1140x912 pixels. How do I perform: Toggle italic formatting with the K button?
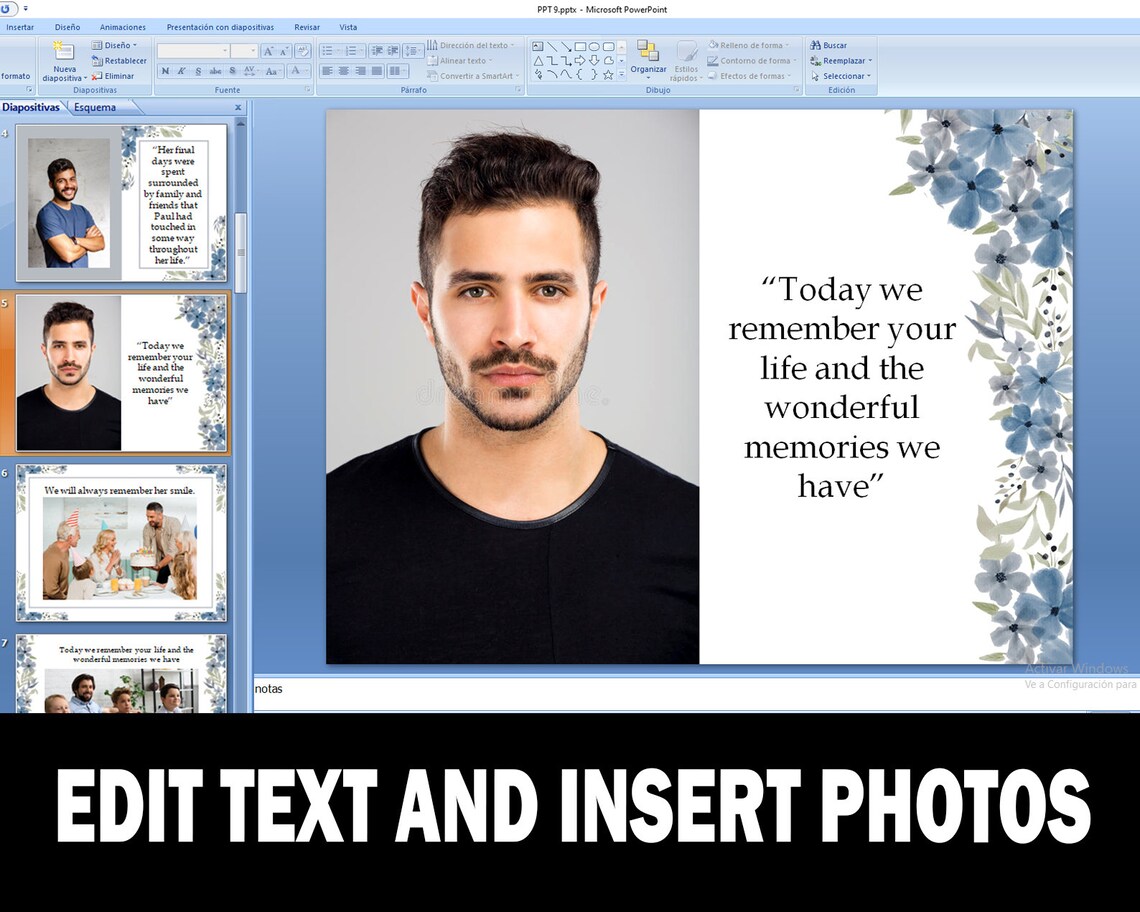(x=181, y=70)
